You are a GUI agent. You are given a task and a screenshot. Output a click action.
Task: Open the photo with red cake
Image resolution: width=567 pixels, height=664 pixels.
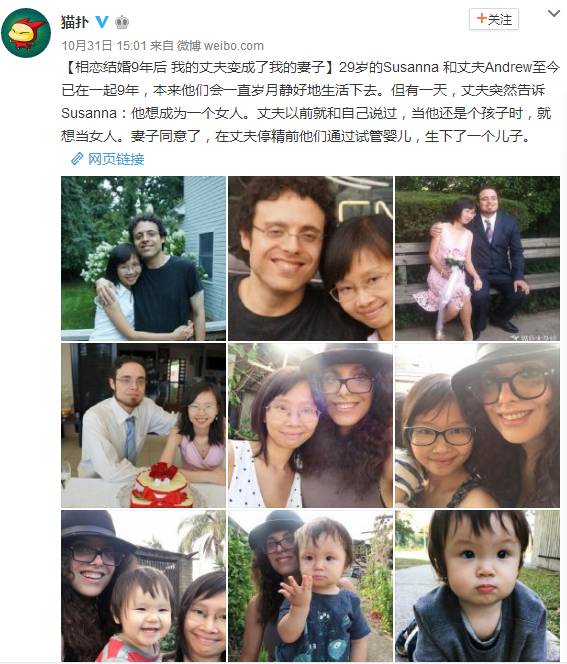[x=144, y=425]
